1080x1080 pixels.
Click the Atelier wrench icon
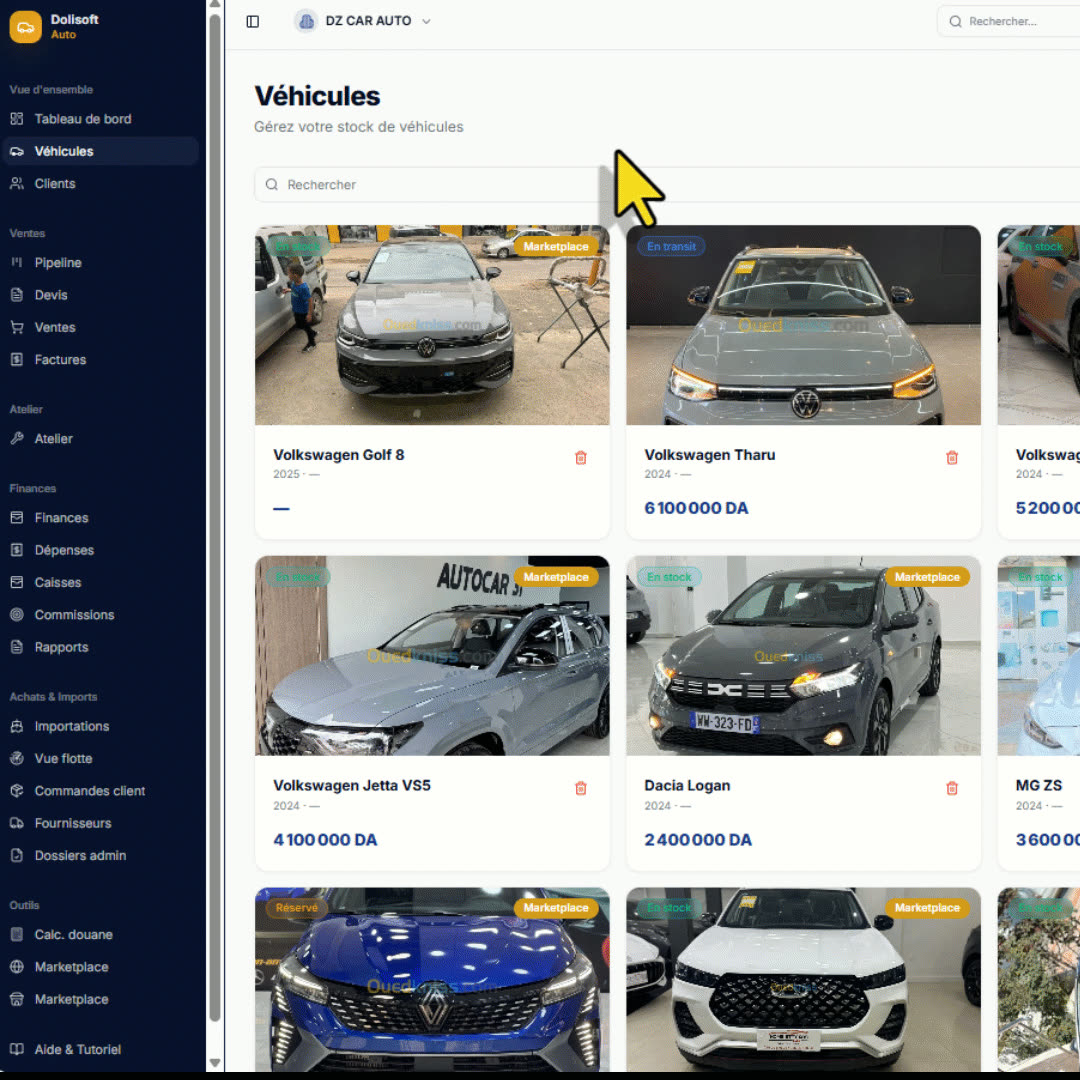pos(17,439)
